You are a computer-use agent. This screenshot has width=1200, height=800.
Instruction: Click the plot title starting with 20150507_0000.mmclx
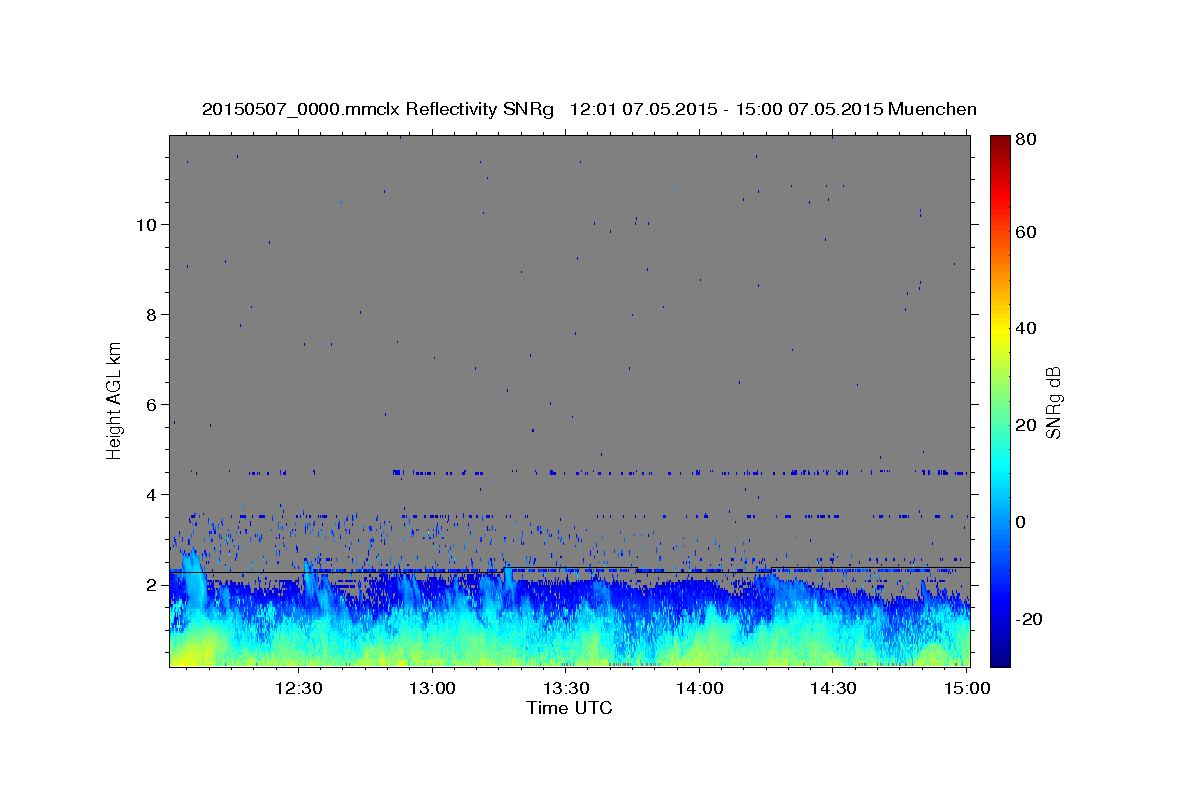click(x=589, y=109)
